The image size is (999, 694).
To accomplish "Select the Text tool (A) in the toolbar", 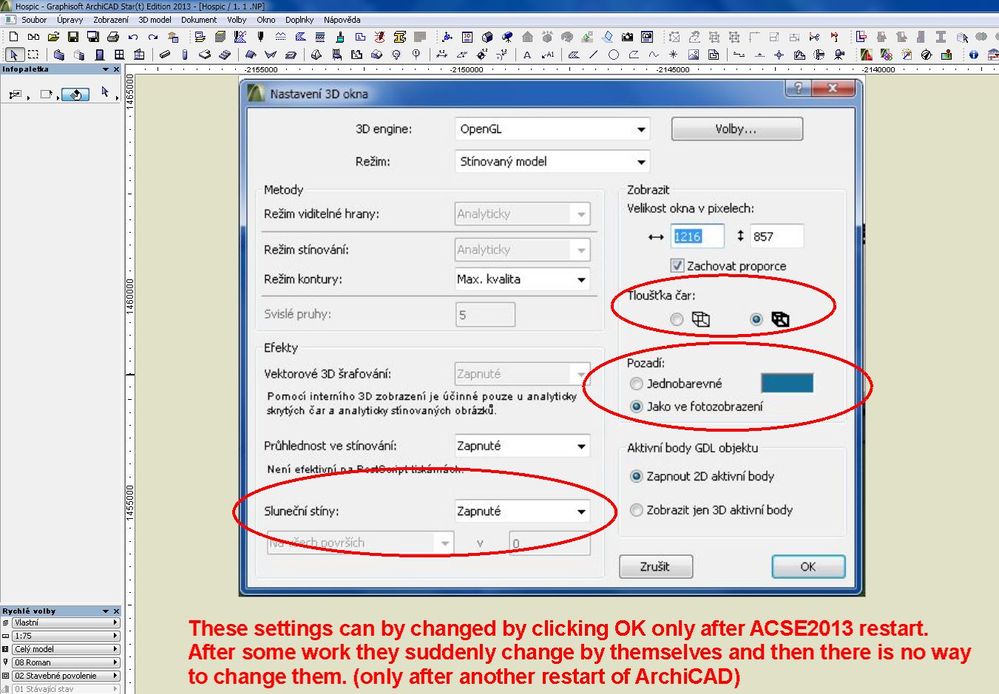I will [525, 53].
